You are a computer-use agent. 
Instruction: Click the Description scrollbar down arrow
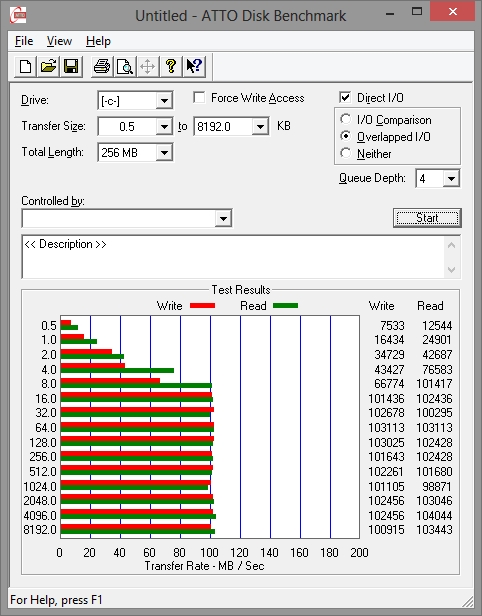[452, 270]
